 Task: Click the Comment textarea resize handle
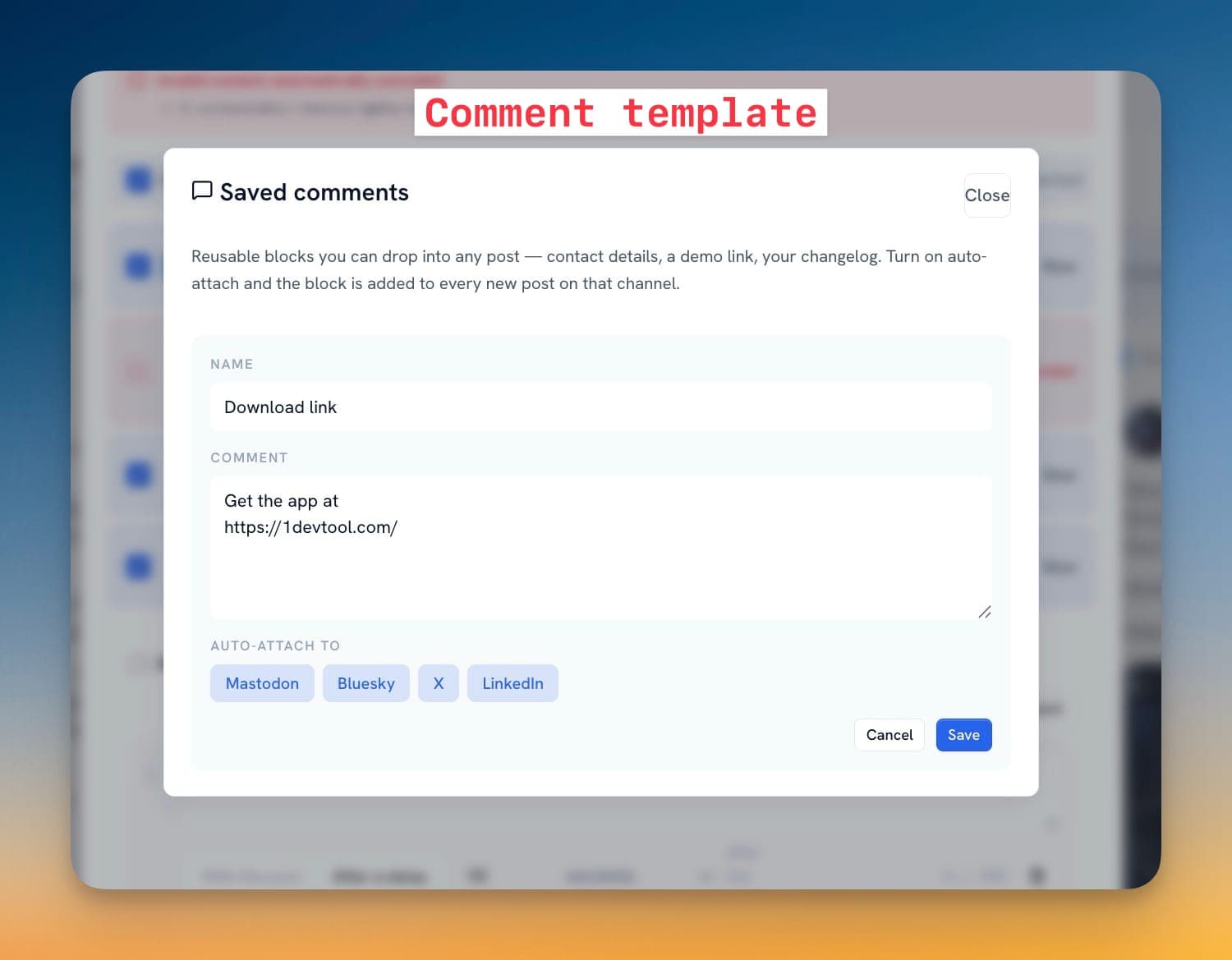[985, 612]
